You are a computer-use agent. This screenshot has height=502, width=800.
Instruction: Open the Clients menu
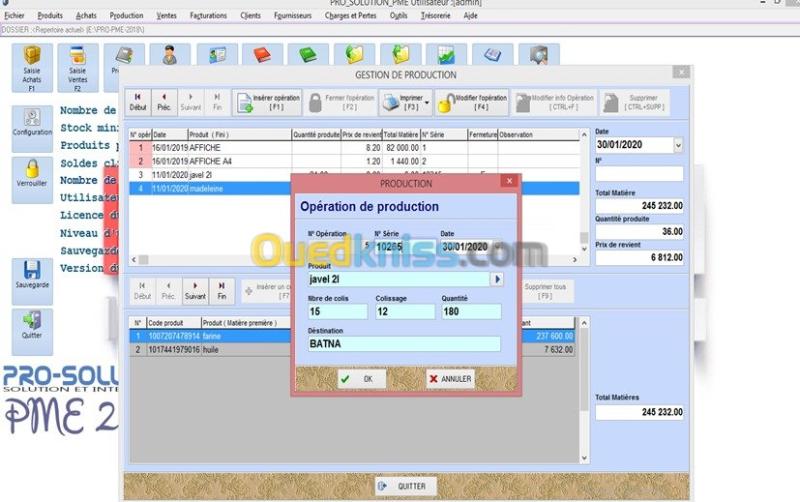(x=251, y=16)
